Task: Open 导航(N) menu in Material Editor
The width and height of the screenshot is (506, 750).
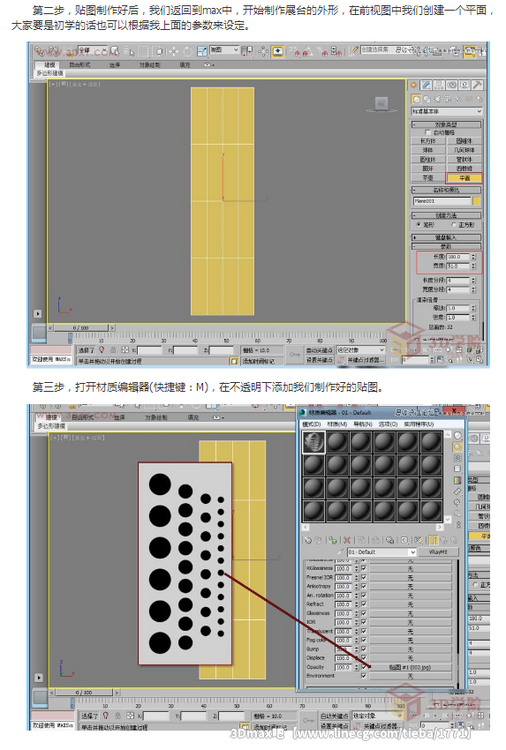Action: pyautogui.click(x=363, y=424)
